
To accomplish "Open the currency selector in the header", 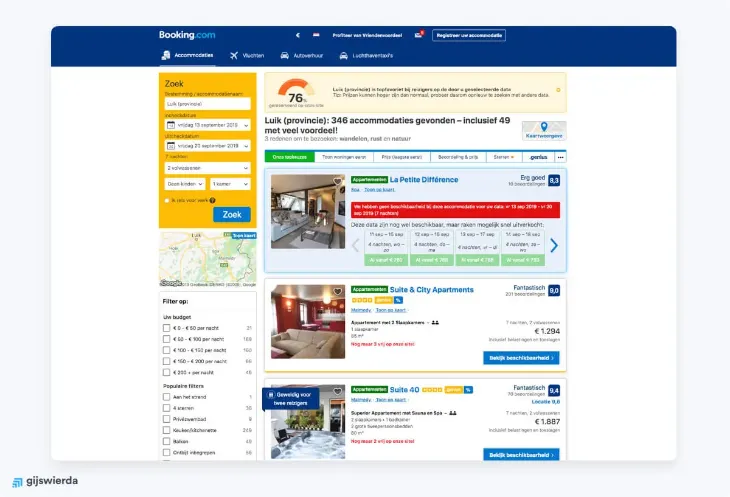I will (x=297, y=35).
